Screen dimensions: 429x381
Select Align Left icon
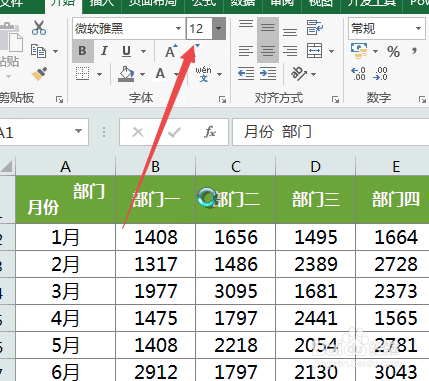[x=246, y=51]
